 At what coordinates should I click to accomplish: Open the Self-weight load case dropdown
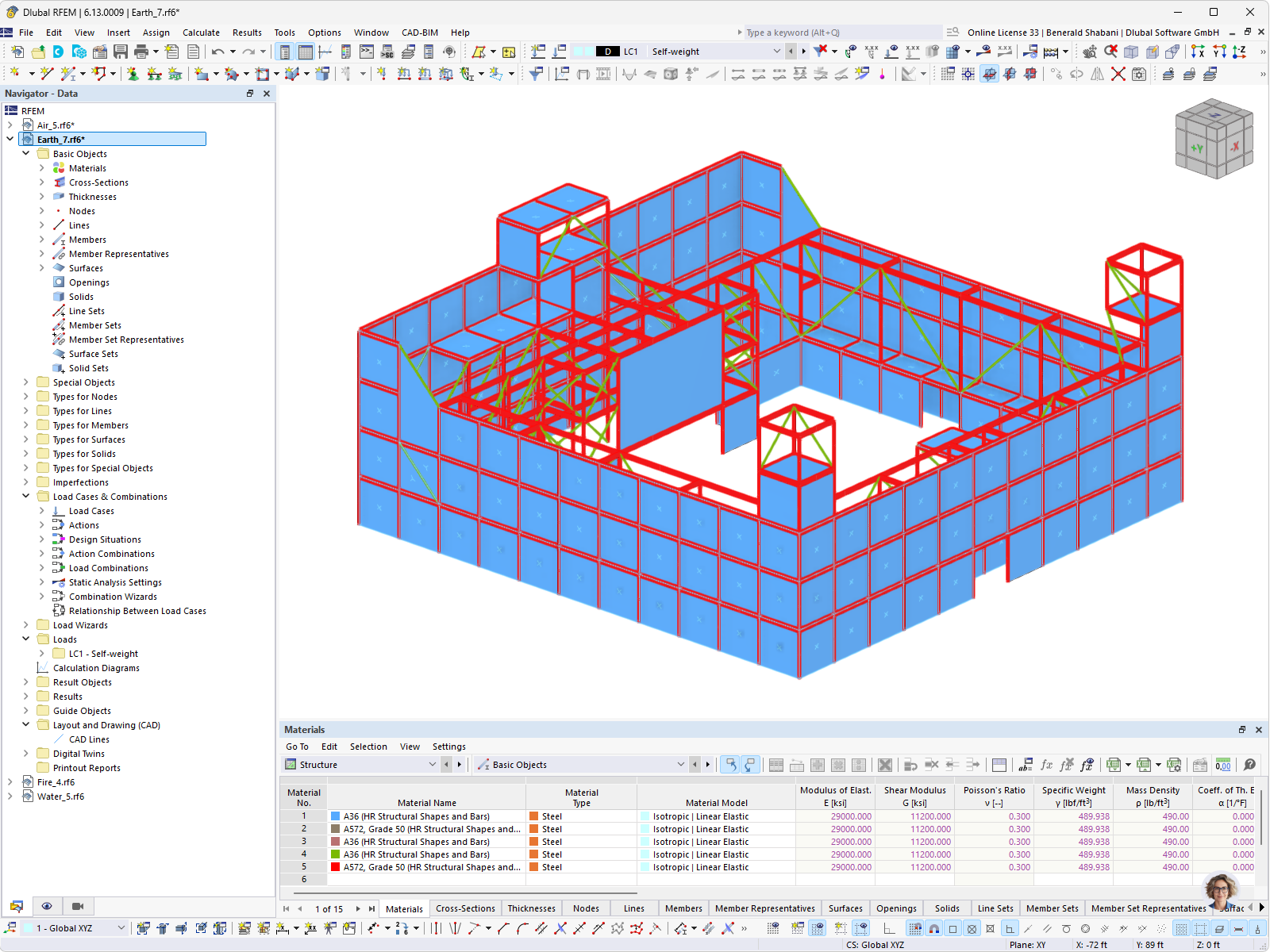[x=776, y=51]
